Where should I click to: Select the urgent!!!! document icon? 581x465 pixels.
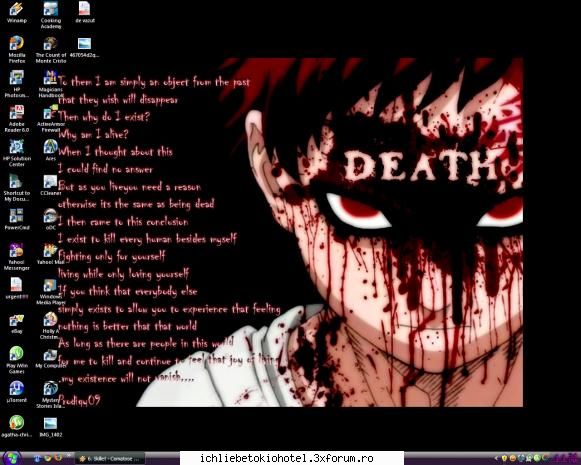pyautogui.click(x=17, y=288)
